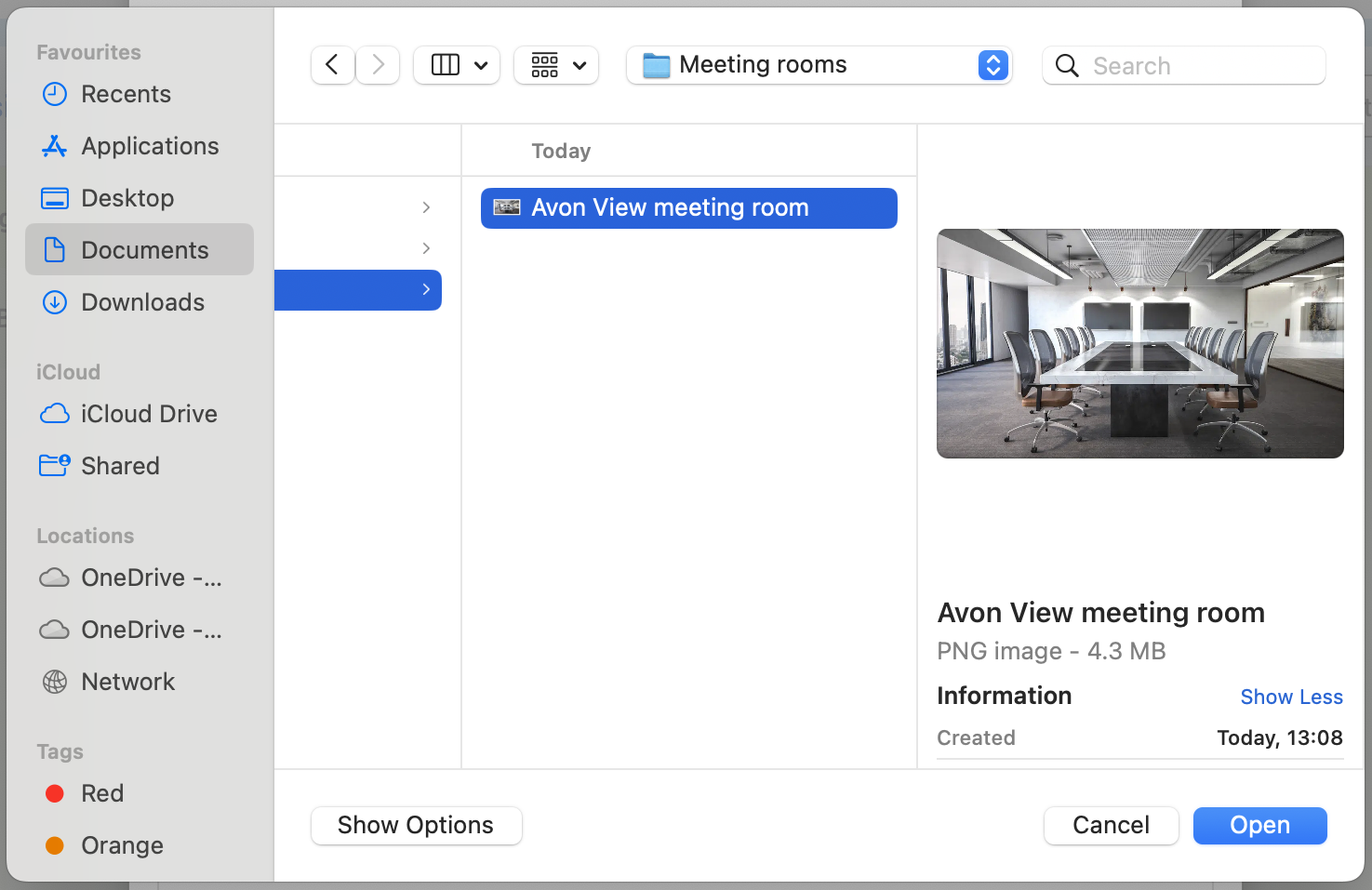Open Downloads from the sidebar

(142, 302)
